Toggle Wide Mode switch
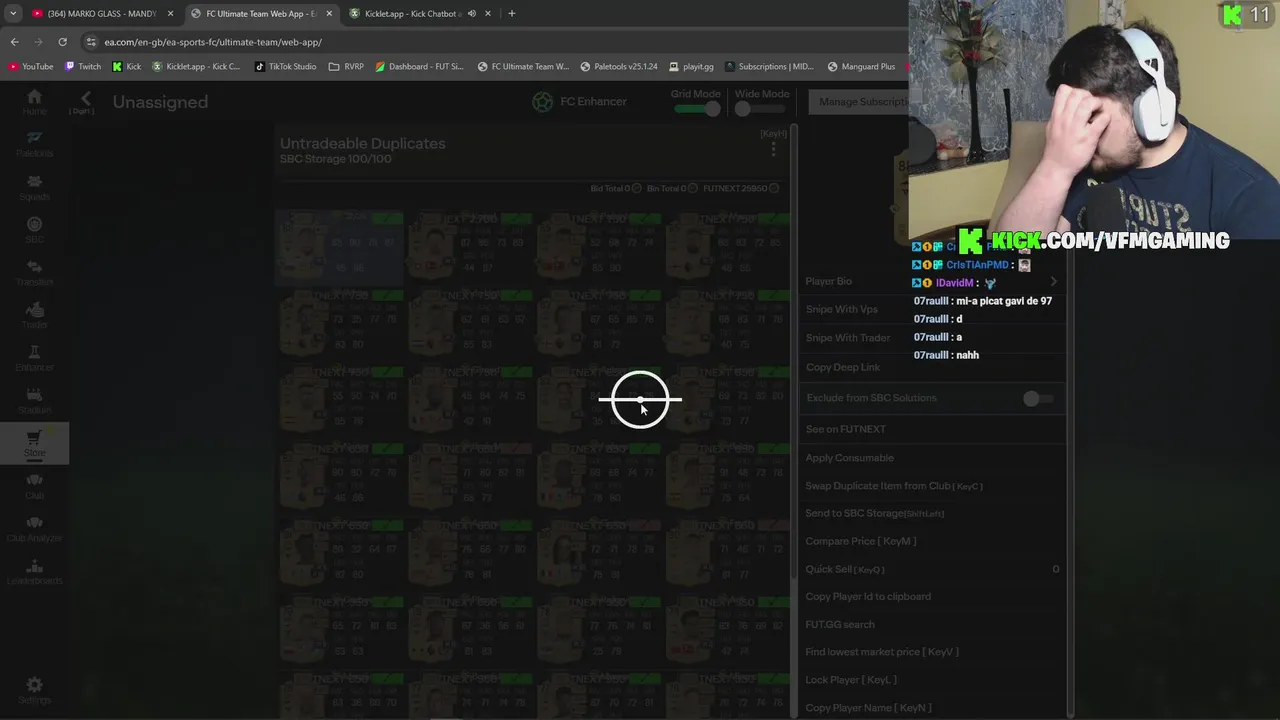 [760, 108]
